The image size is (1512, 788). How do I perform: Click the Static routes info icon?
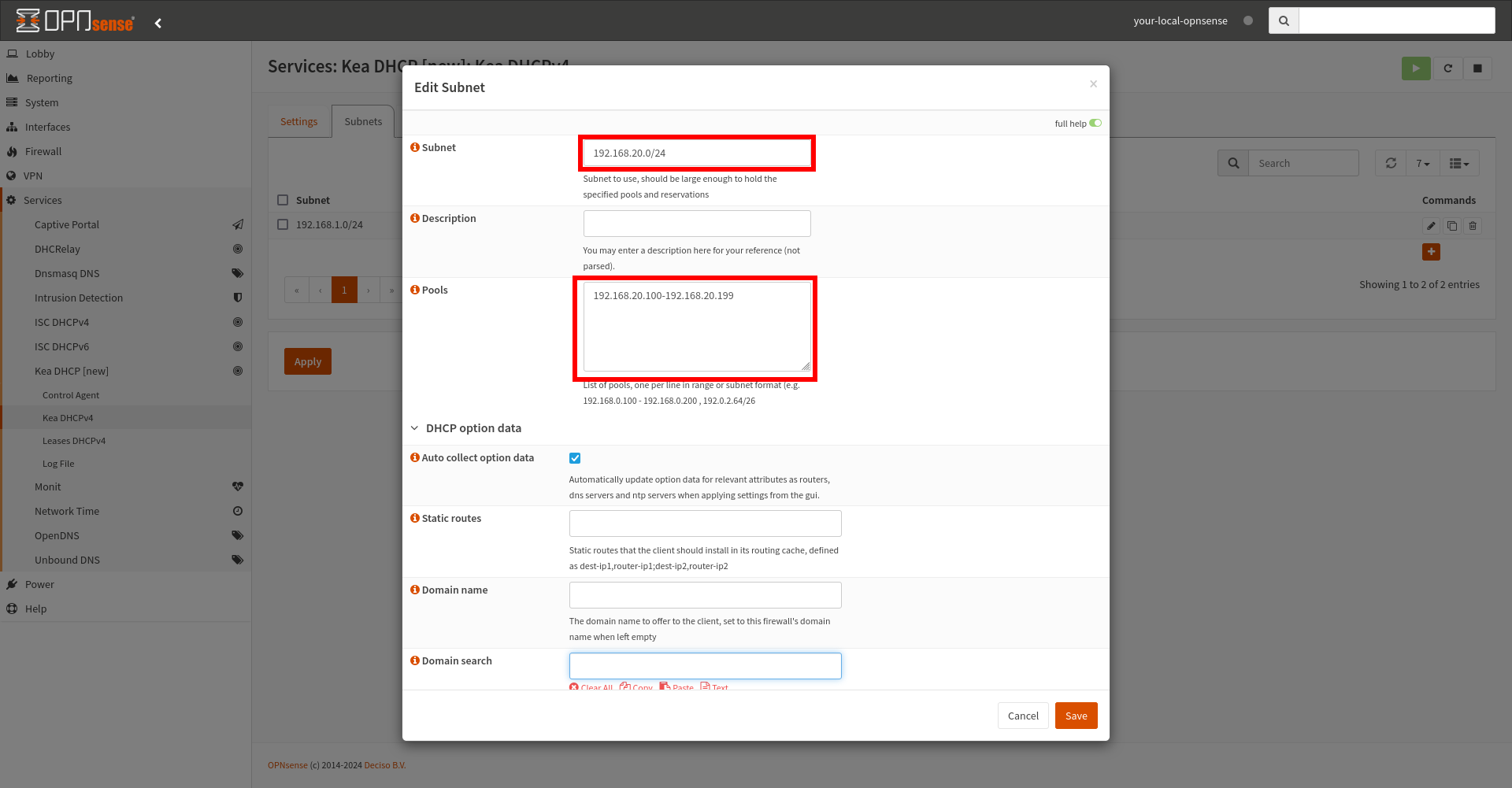[x=415, y=518]
